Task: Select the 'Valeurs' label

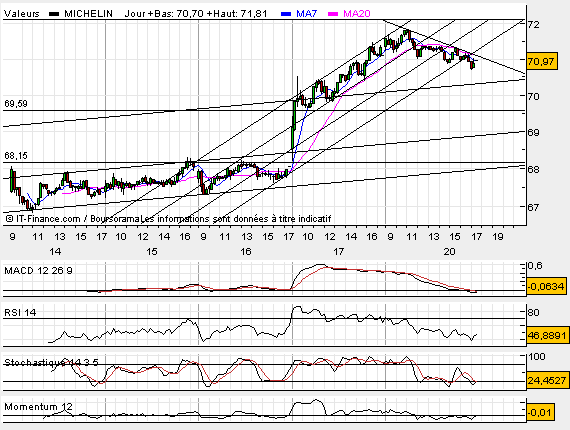Action: point(22,14)
